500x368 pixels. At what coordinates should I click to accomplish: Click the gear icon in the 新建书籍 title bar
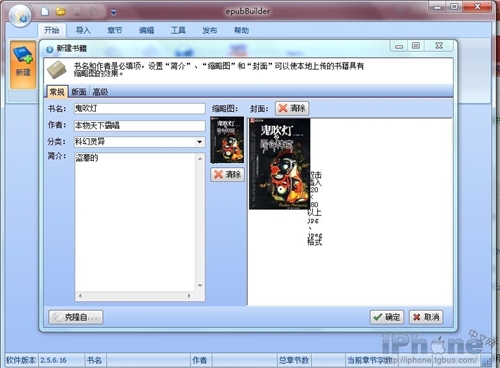(x=50, y=49)
